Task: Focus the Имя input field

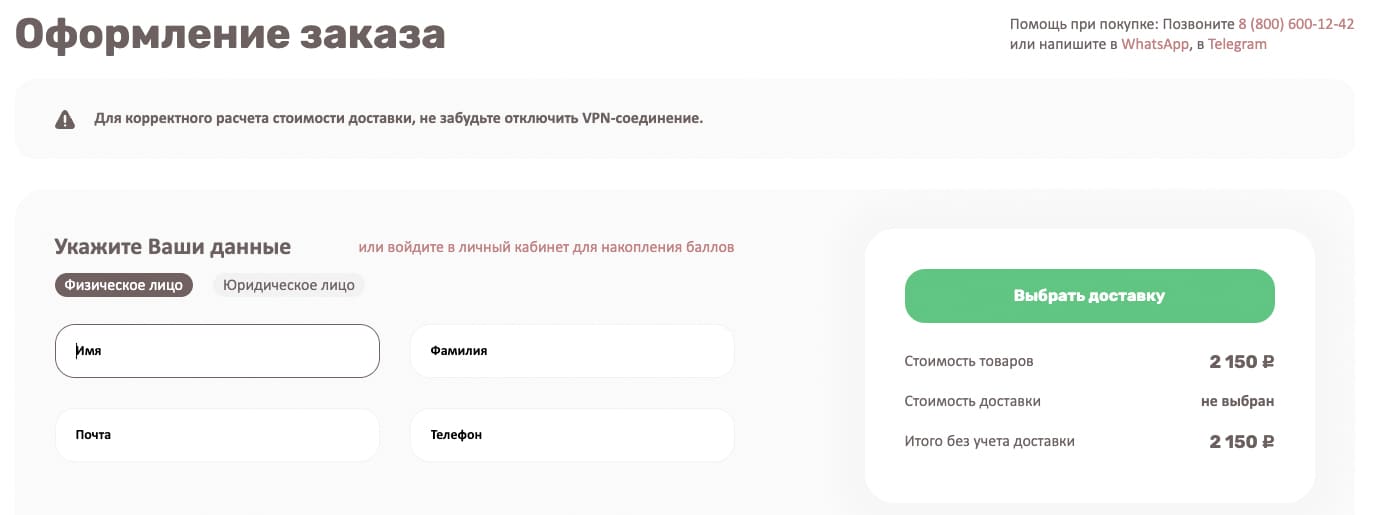Action: click(217, 351)
